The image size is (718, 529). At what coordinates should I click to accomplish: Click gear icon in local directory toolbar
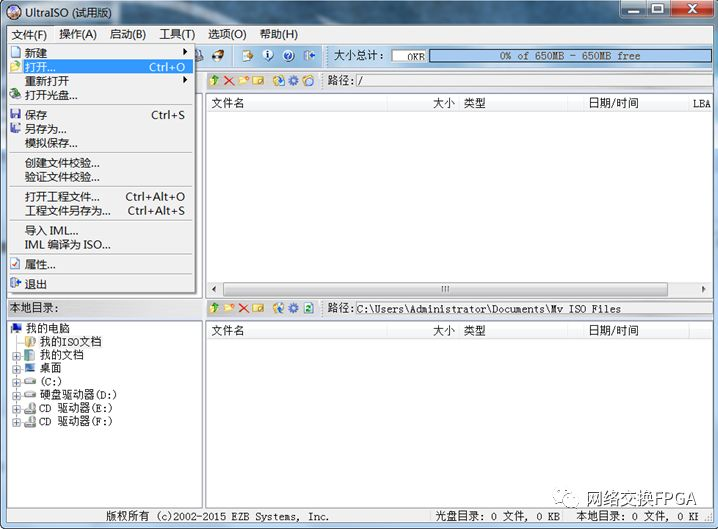coord(293,308)
